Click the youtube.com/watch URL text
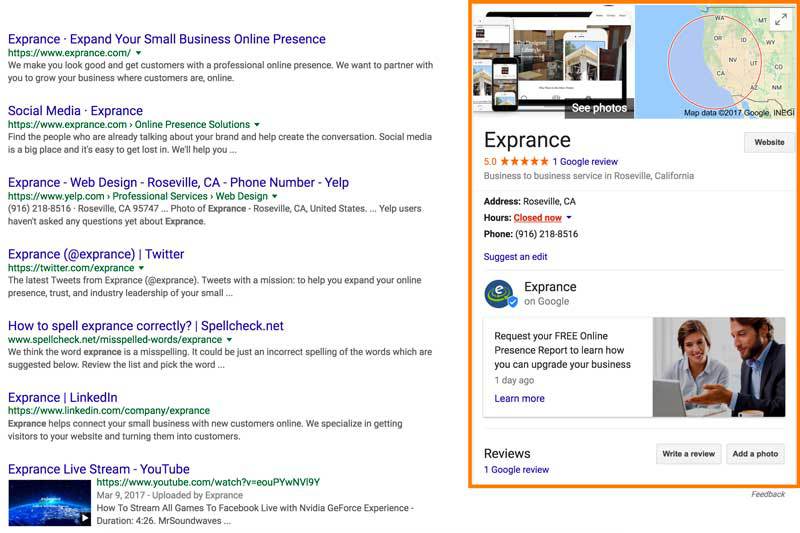800x533 pixels. point(208,483)
